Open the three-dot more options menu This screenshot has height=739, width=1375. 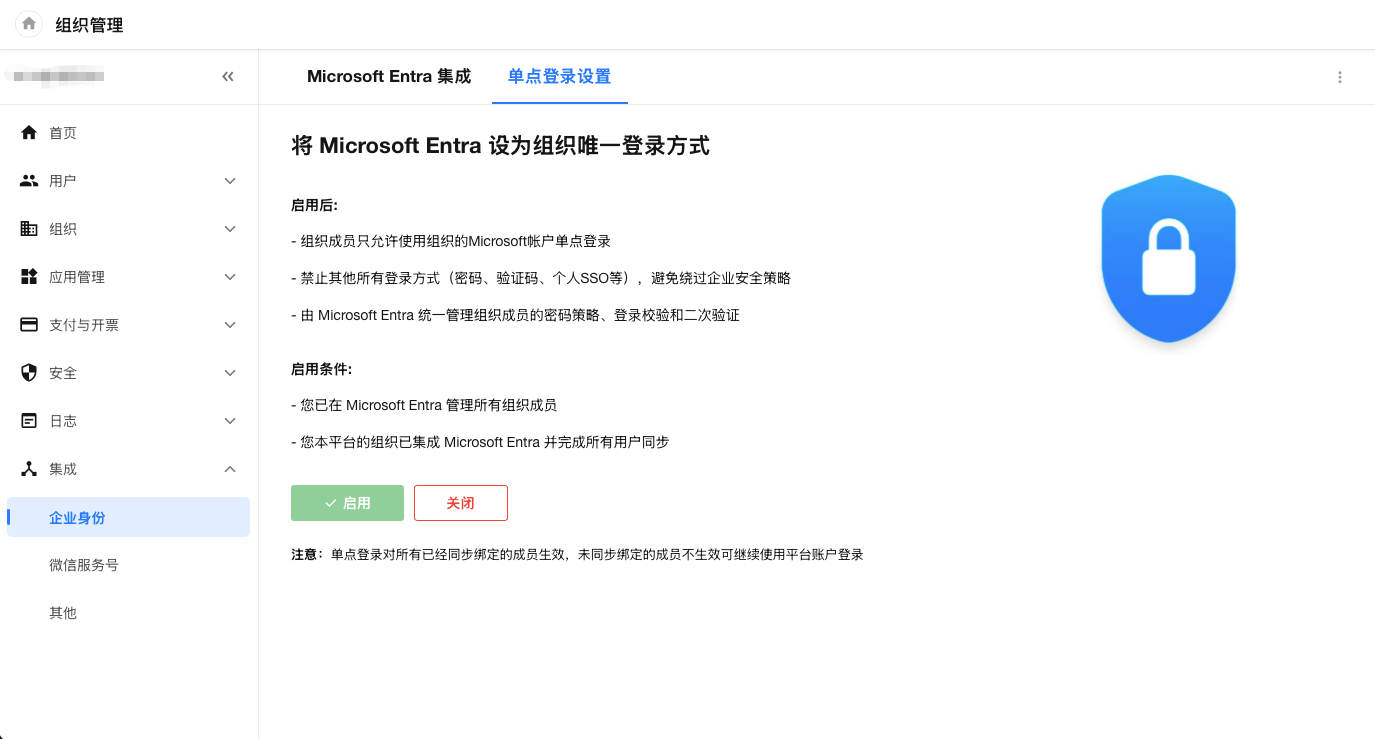(1340, 77)
